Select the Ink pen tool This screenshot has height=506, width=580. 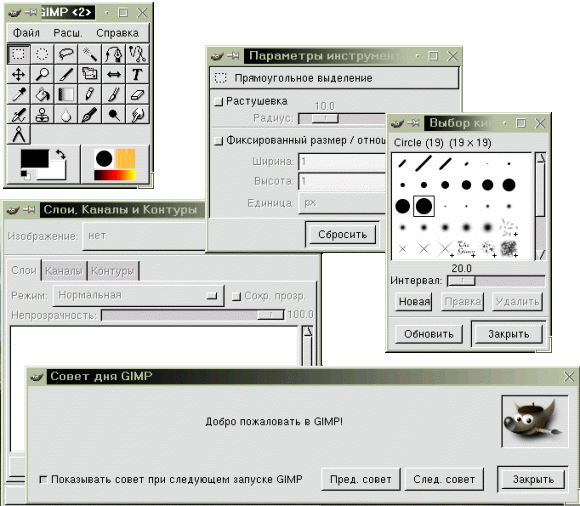(x=90, y=114)
